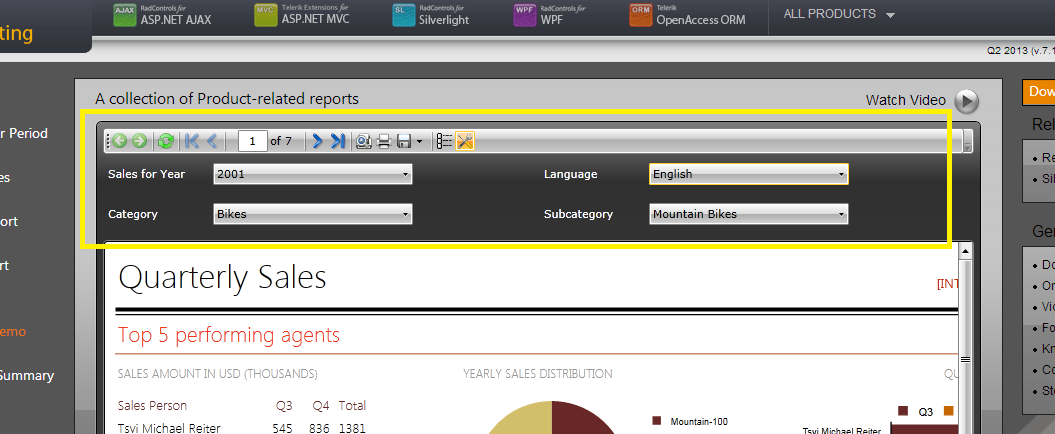Click the tan pie chart slice
Image resolution: width=1055 pixels, height=434 pixels.
pyautogui.click(x=519, y=421)
